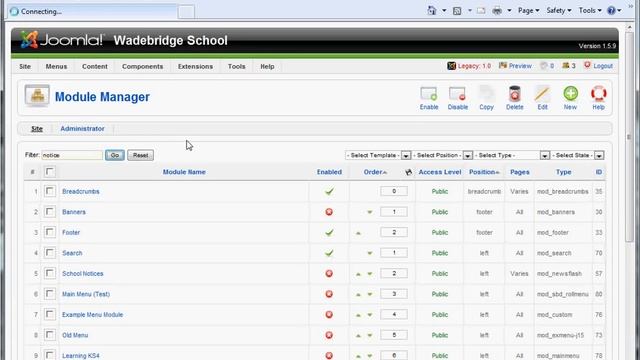Image resolution: width=640 pixels, height=360 pixels.
Task: Click browser Home icon
Action: pyautogui.click(x=432, y=11)
